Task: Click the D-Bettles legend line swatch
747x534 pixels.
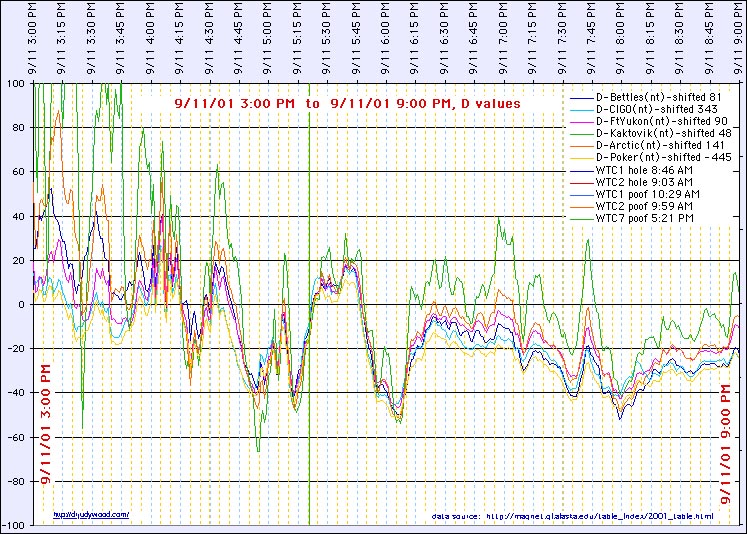Action: (580, 97)
